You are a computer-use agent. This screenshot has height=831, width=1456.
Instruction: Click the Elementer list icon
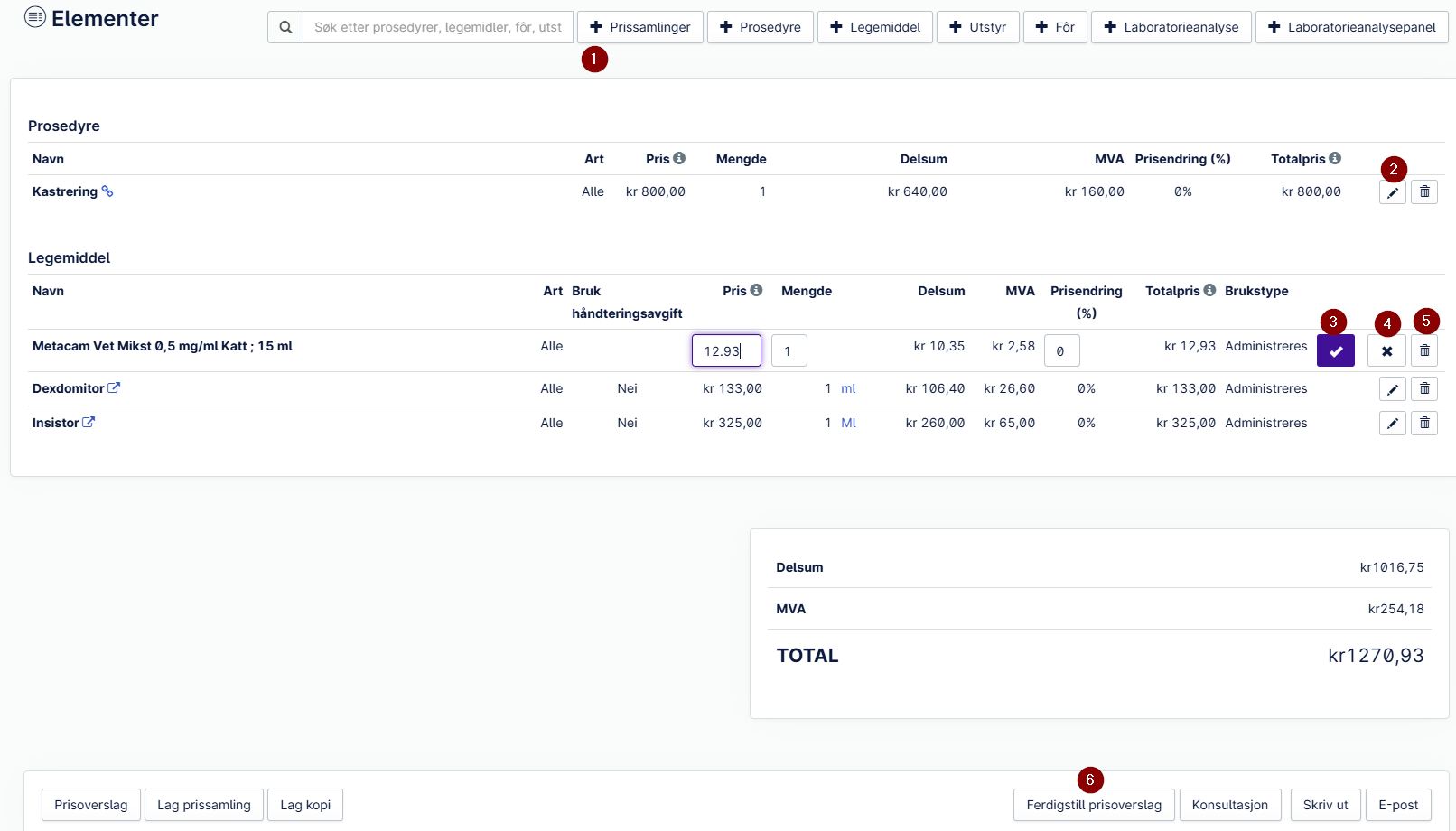pos(34,17)
